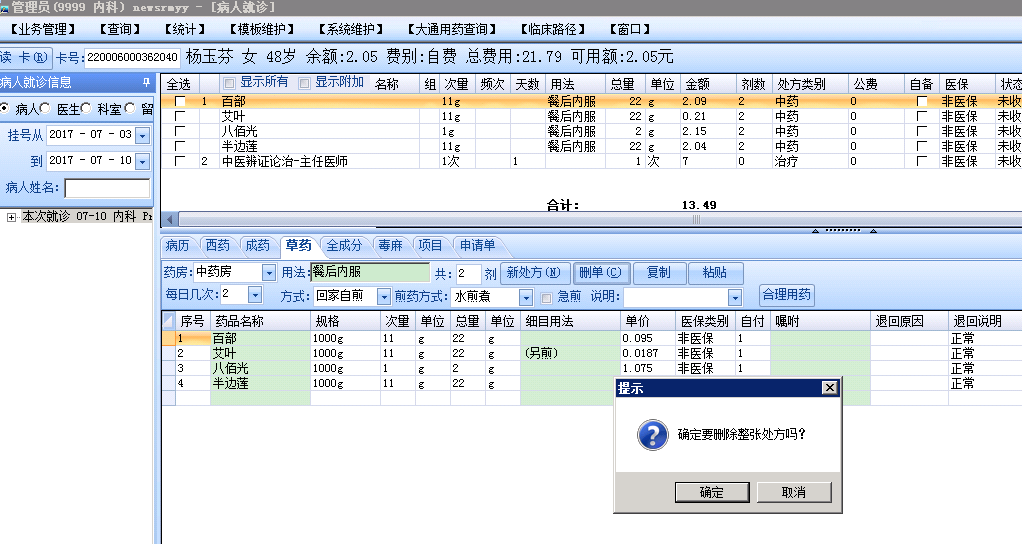Click the 全选 column header
The image size is (1022, 544).
point(179,85)
